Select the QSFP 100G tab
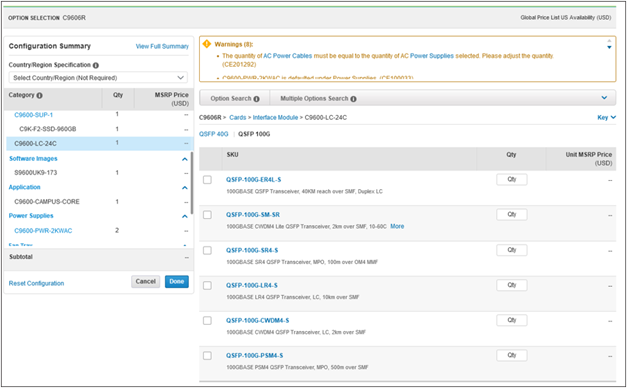Image resolution: width=627 pixels, height=388 pixels. [x=254, y=134]
